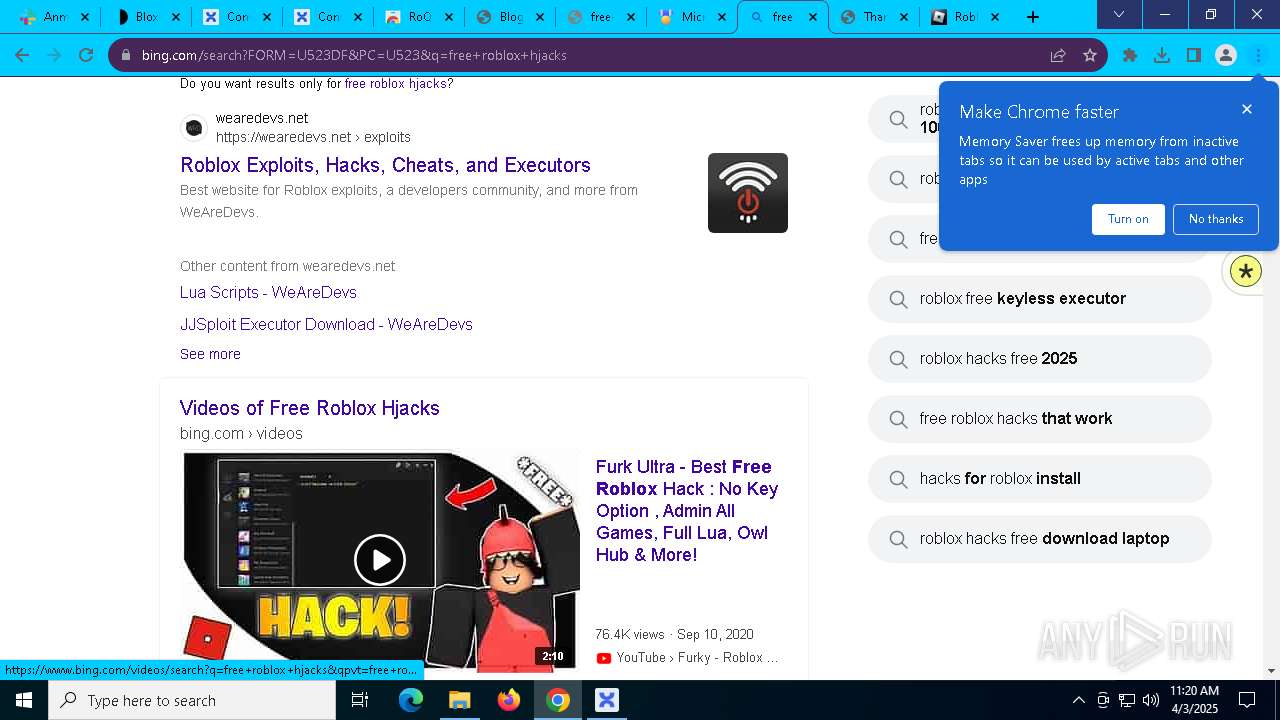Click the WeAreDevs power icon thumbnail
The width and height of the screenshot is (1280, 720).
tap(748, 193)
